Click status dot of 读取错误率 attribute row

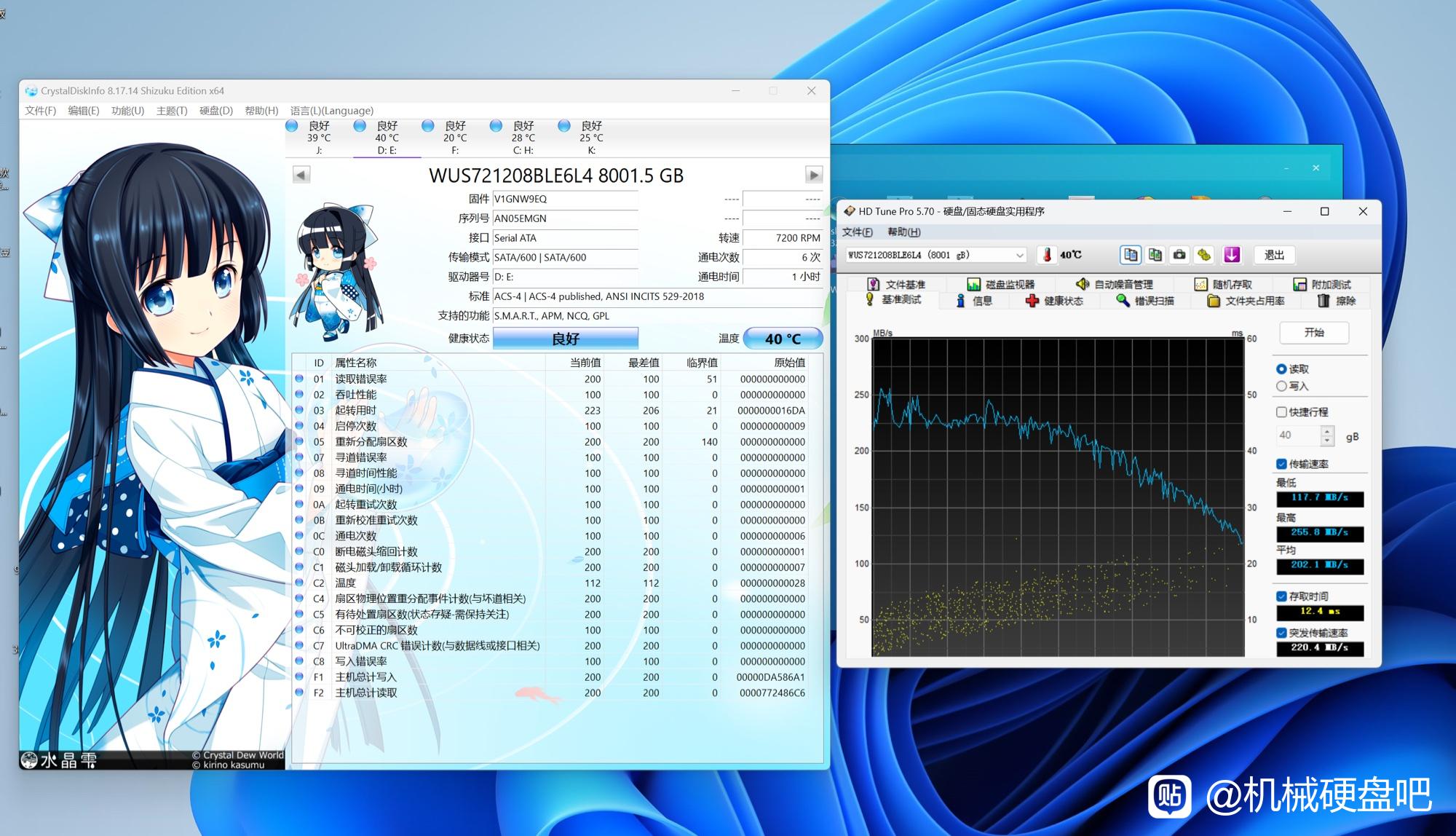(299, 379)
